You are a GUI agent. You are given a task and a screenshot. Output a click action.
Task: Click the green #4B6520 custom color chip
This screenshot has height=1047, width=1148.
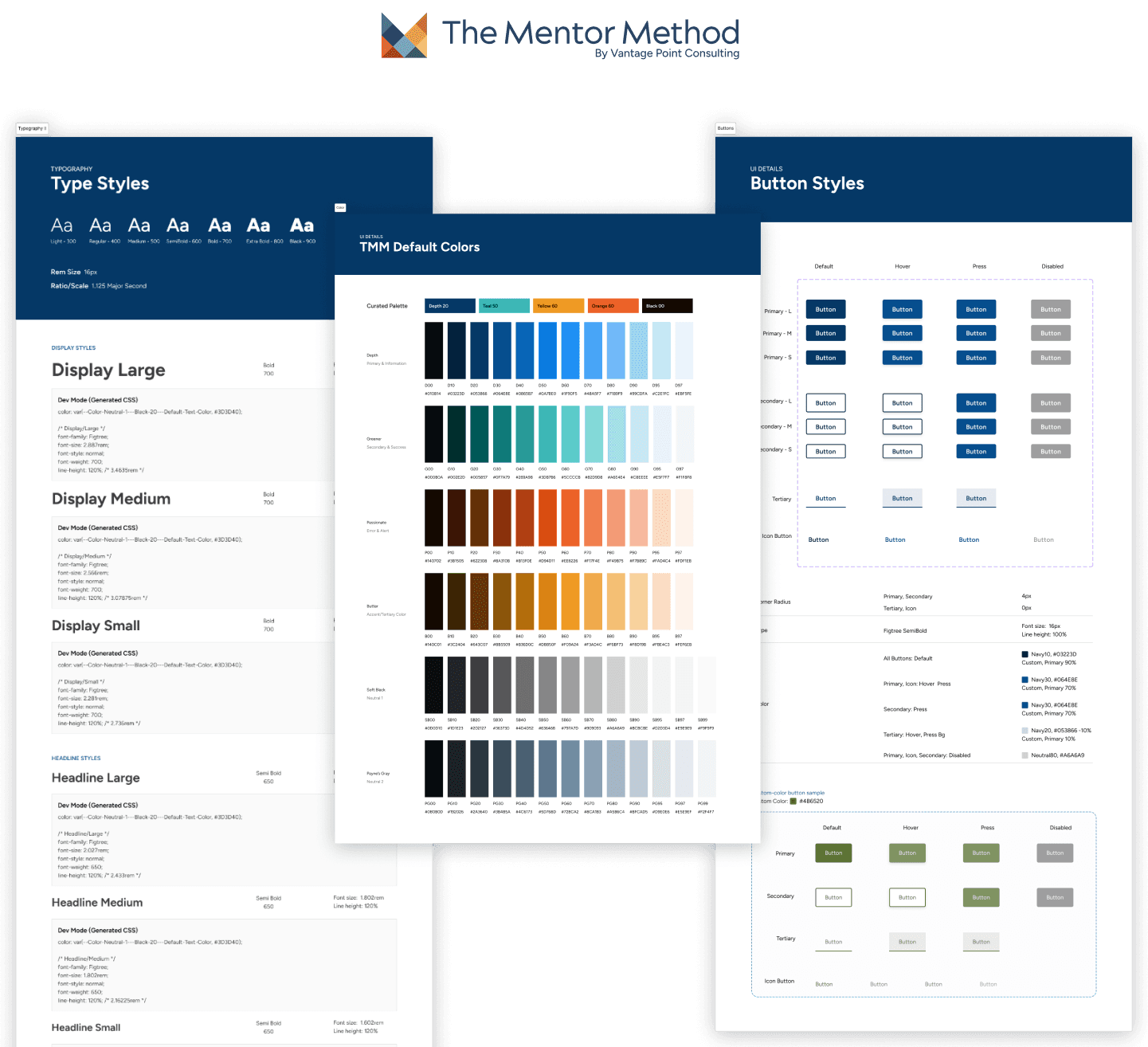[793, 802]
